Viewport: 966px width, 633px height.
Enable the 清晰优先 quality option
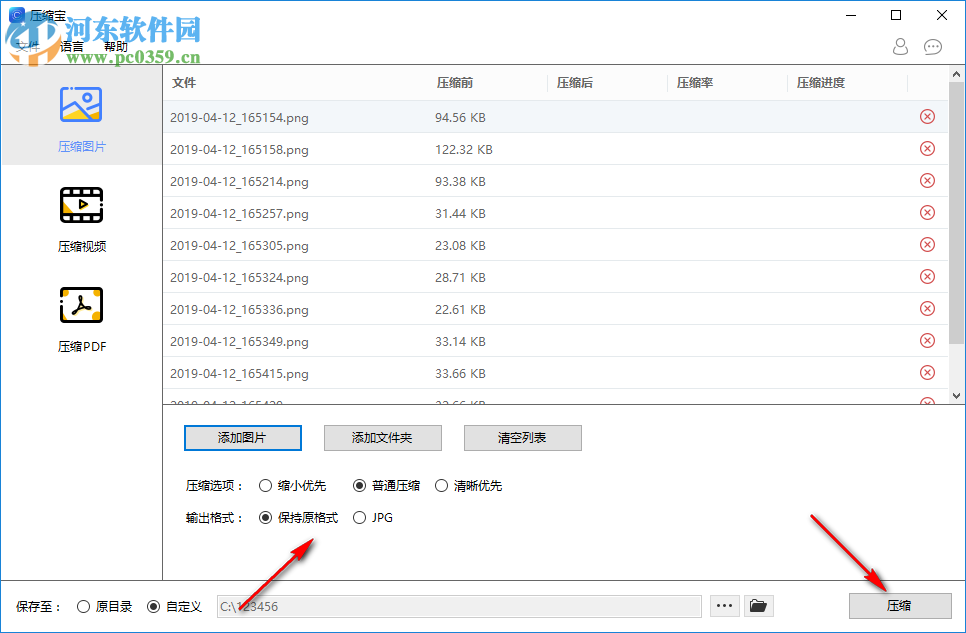click(x=441, y=485)
